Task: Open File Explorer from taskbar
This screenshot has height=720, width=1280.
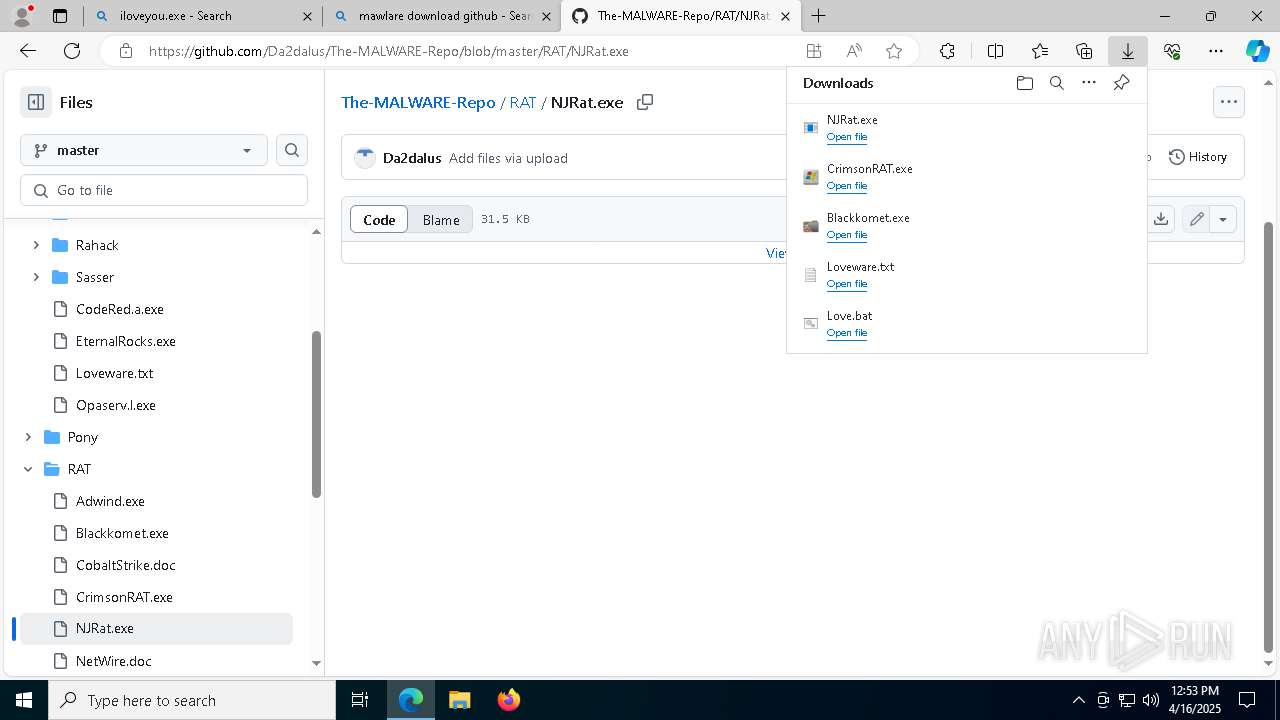Action: click(x=459, y=700)
